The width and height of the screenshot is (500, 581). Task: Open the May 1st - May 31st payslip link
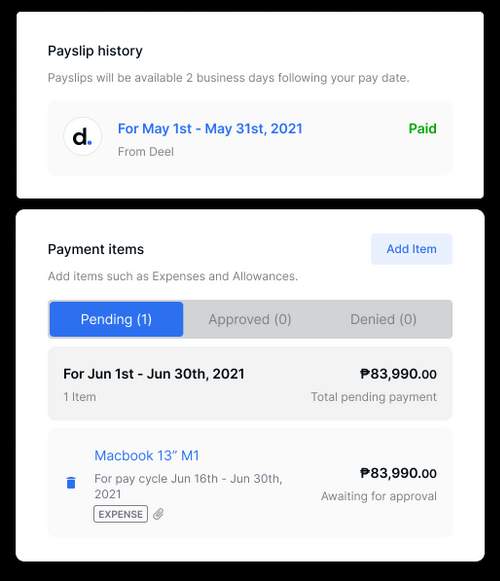210,129
